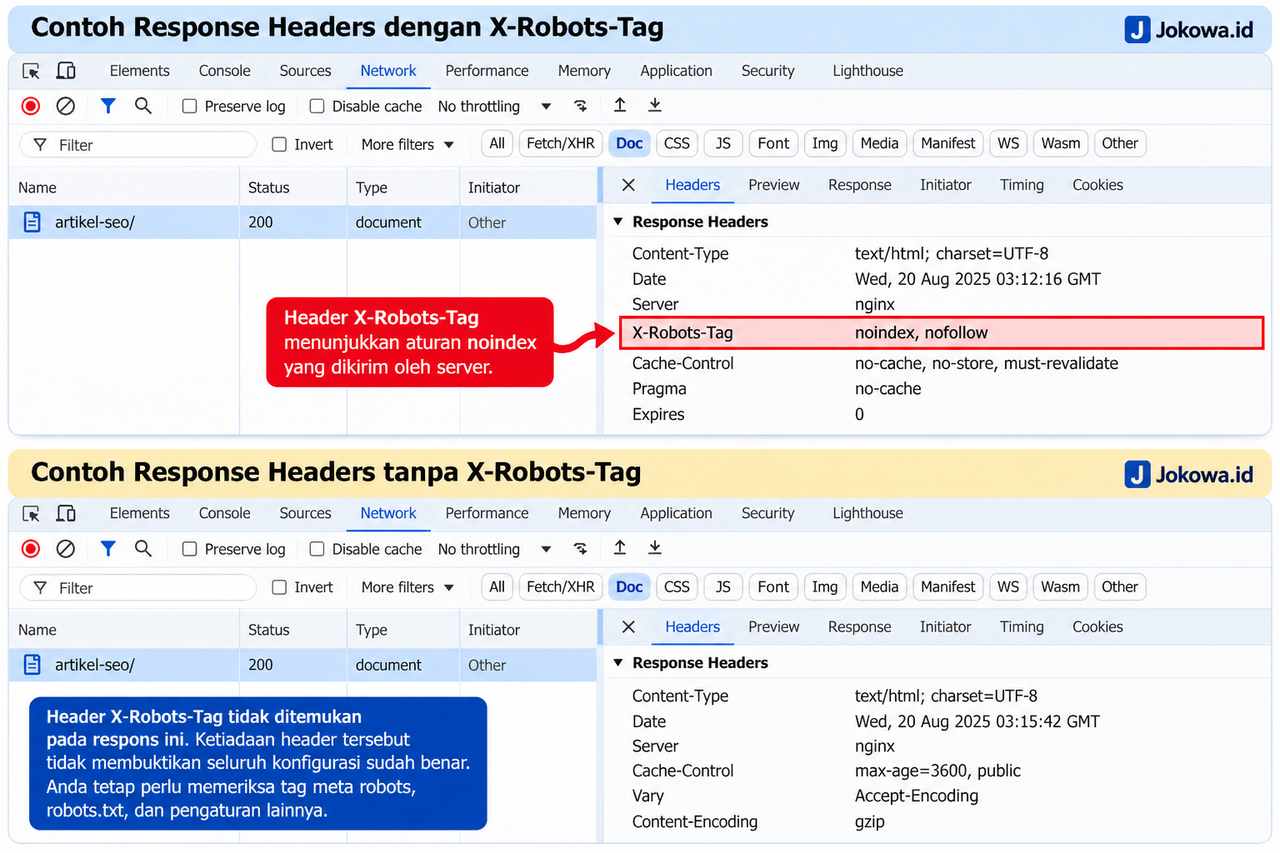This screenshot has height=853, width=1280.
Task: Close the request details pane in tanpa X-Robots-Tag panel
Action: pyautogui.click(x=628, y=627)
